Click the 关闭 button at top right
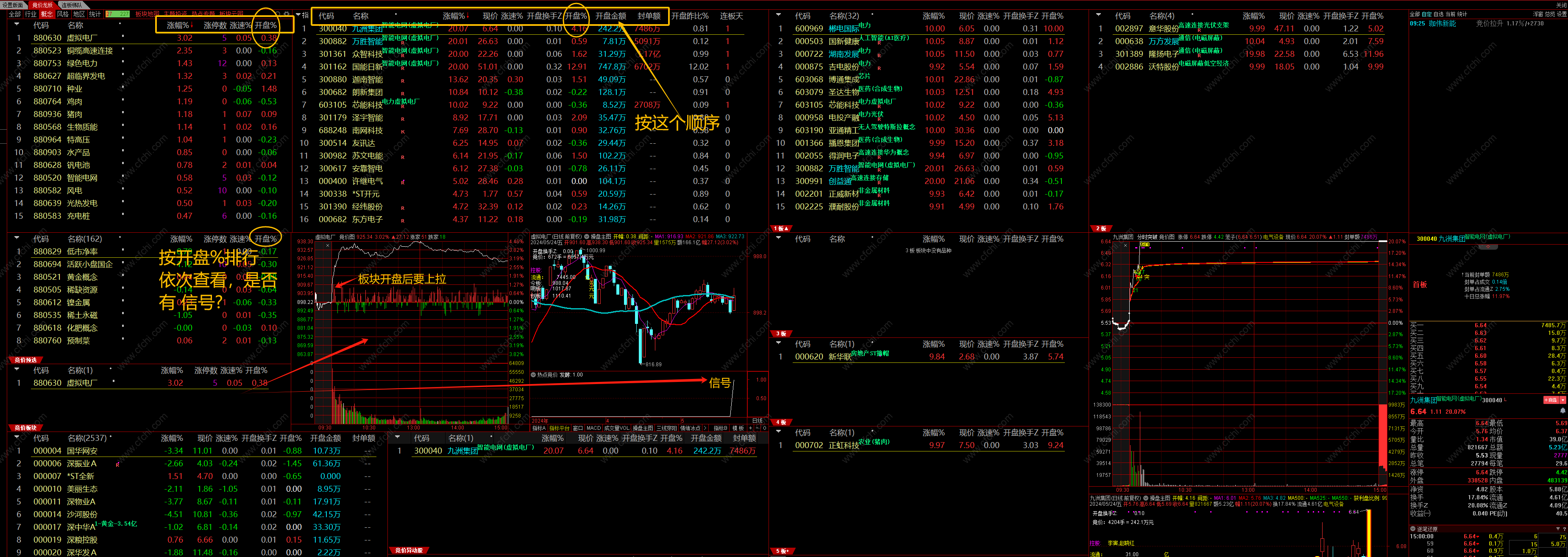 pyautogui.click(x=1561, y=6)
